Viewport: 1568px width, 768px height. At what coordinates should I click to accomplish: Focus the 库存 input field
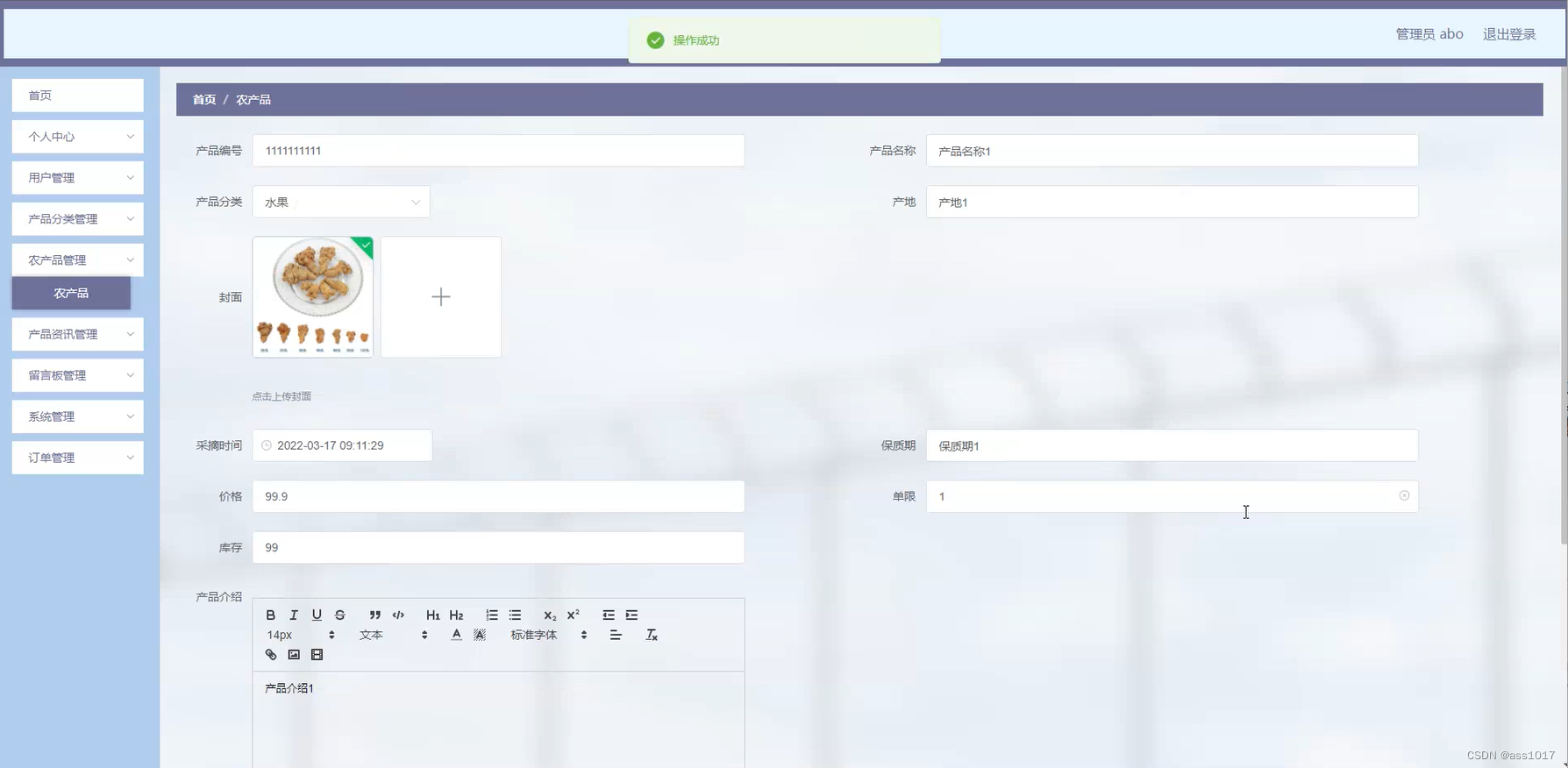coord(498,547)
